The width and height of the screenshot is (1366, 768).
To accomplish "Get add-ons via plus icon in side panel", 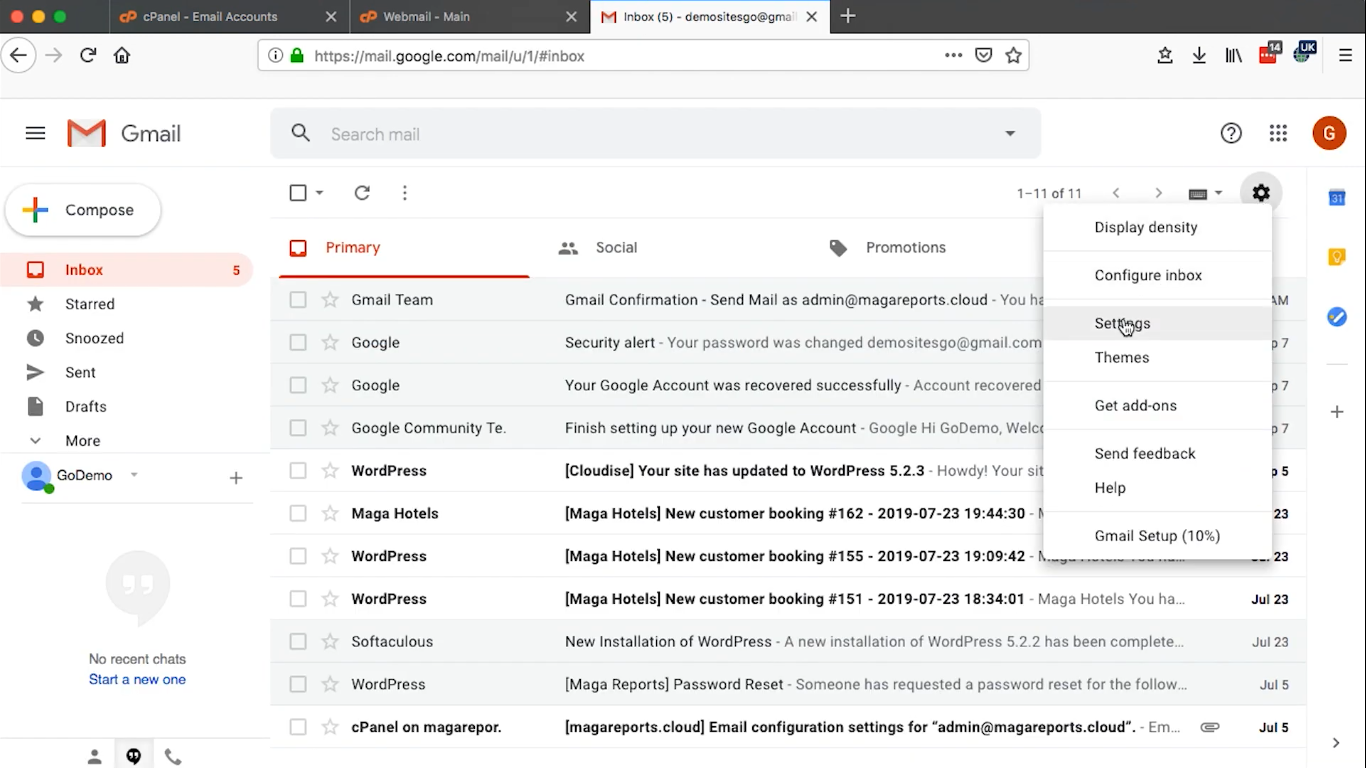I will click(1337, 412).
